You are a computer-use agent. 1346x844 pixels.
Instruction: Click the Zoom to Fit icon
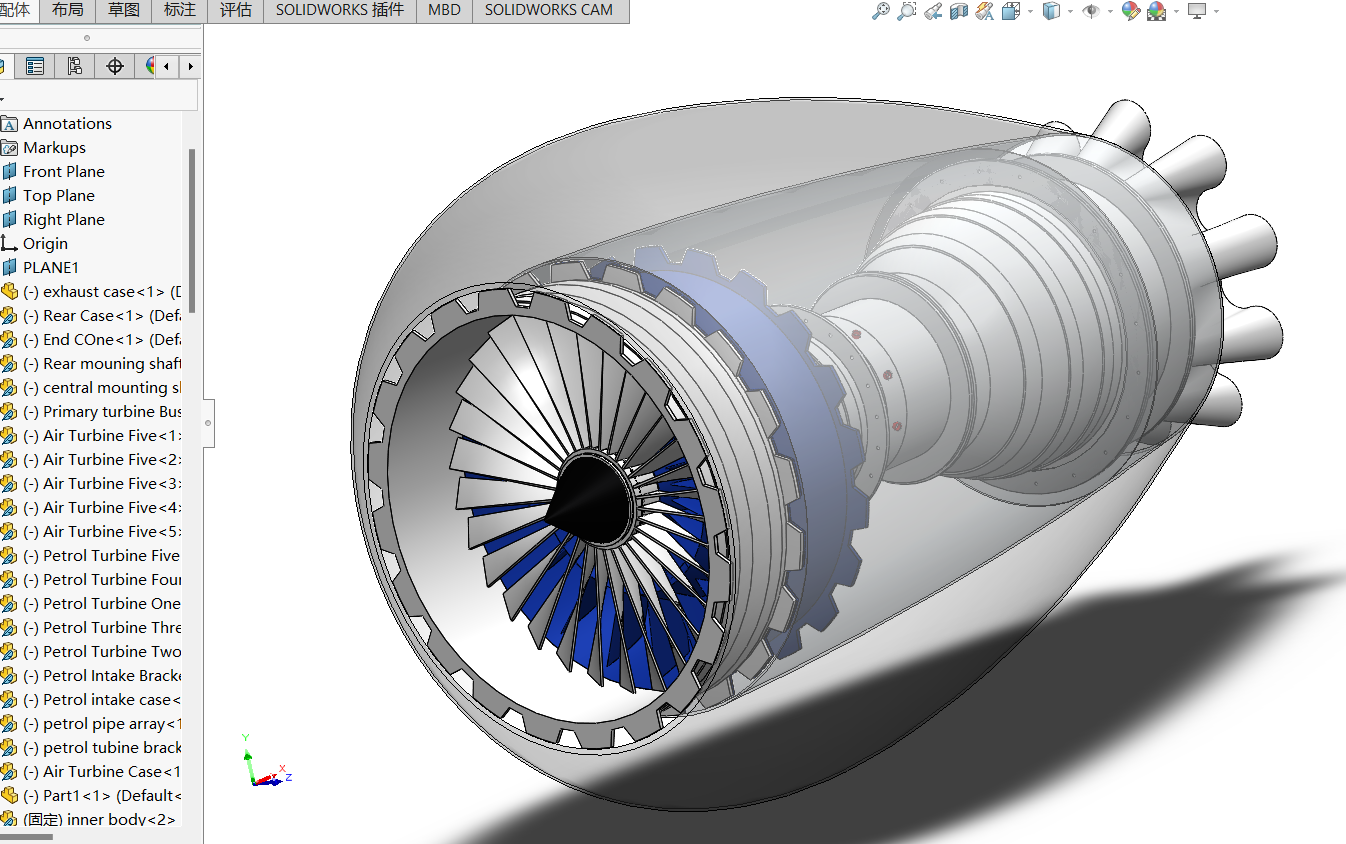(880, 12)
